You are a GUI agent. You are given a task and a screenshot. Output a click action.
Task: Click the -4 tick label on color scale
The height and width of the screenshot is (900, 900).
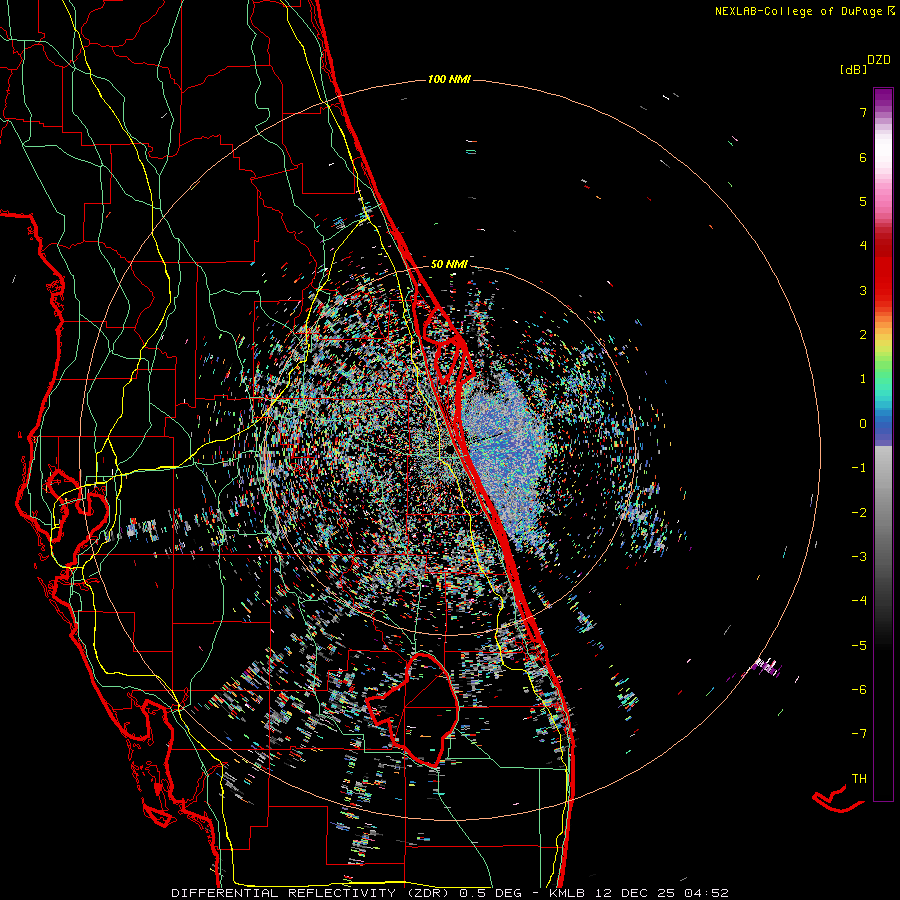coord(859,601)
